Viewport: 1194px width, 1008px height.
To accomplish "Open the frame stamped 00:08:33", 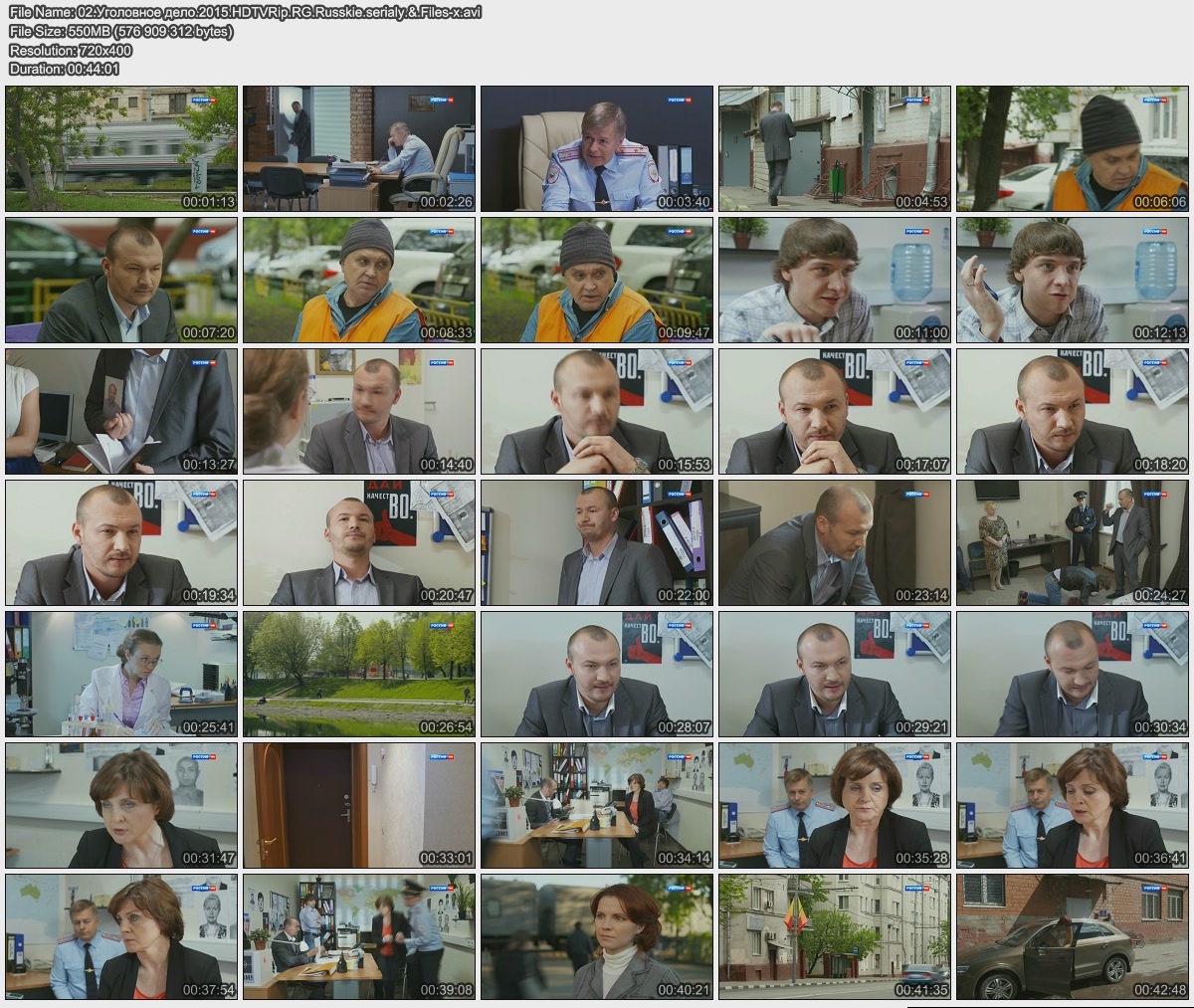I will coord(359,280).
